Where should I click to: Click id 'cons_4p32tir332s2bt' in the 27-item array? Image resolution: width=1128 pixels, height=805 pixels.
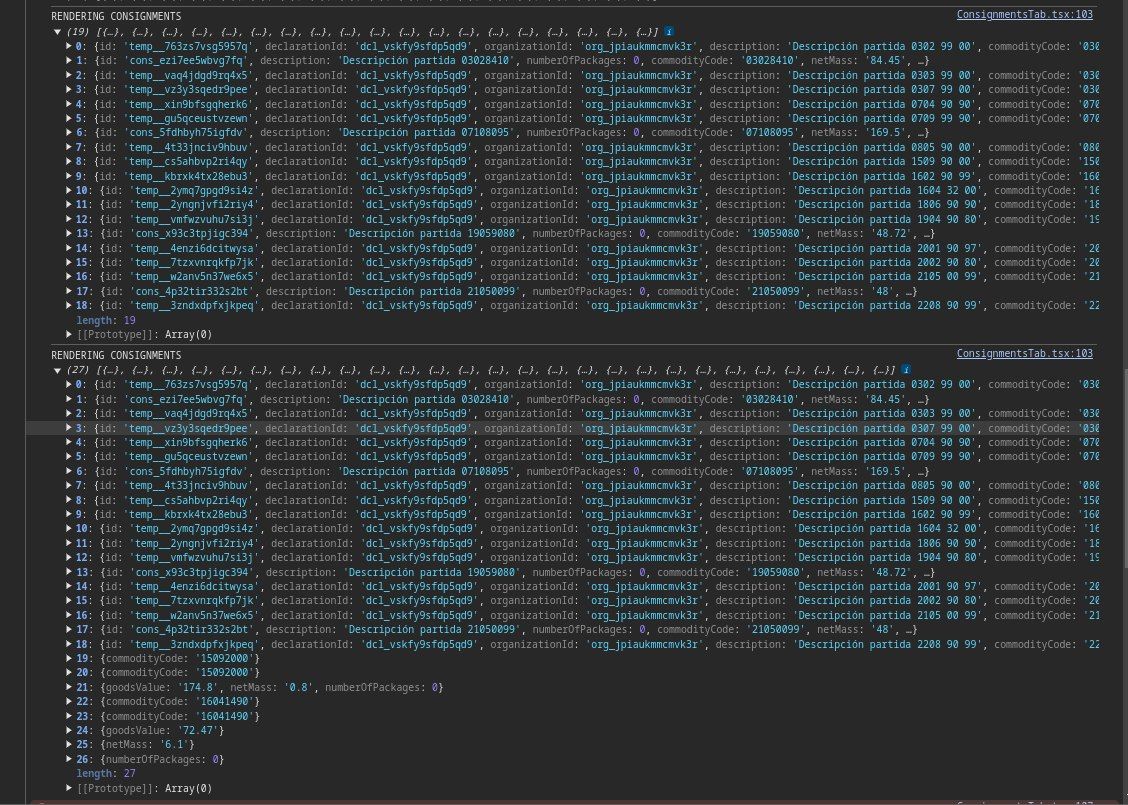point(189,629)
